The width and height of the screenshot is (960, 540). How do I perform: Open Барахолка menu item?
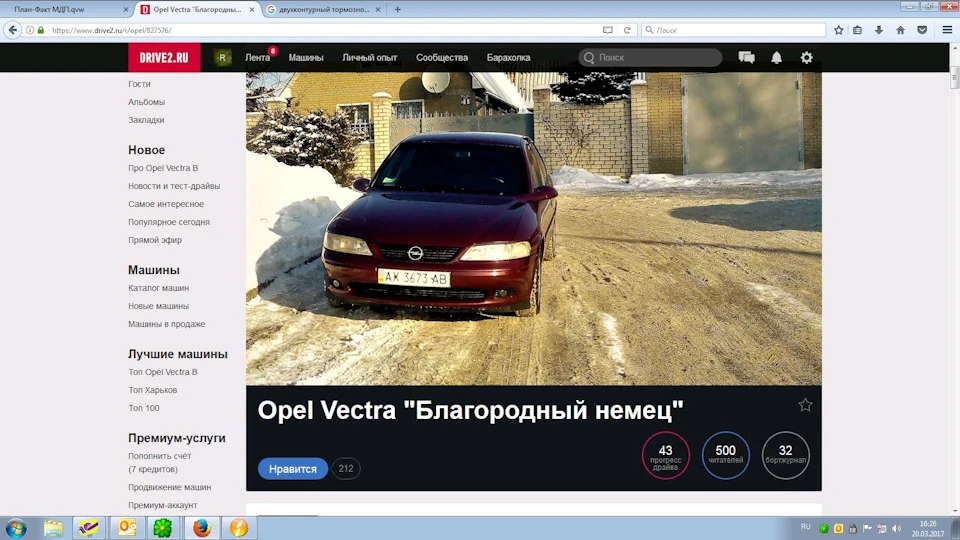[508, 58]
